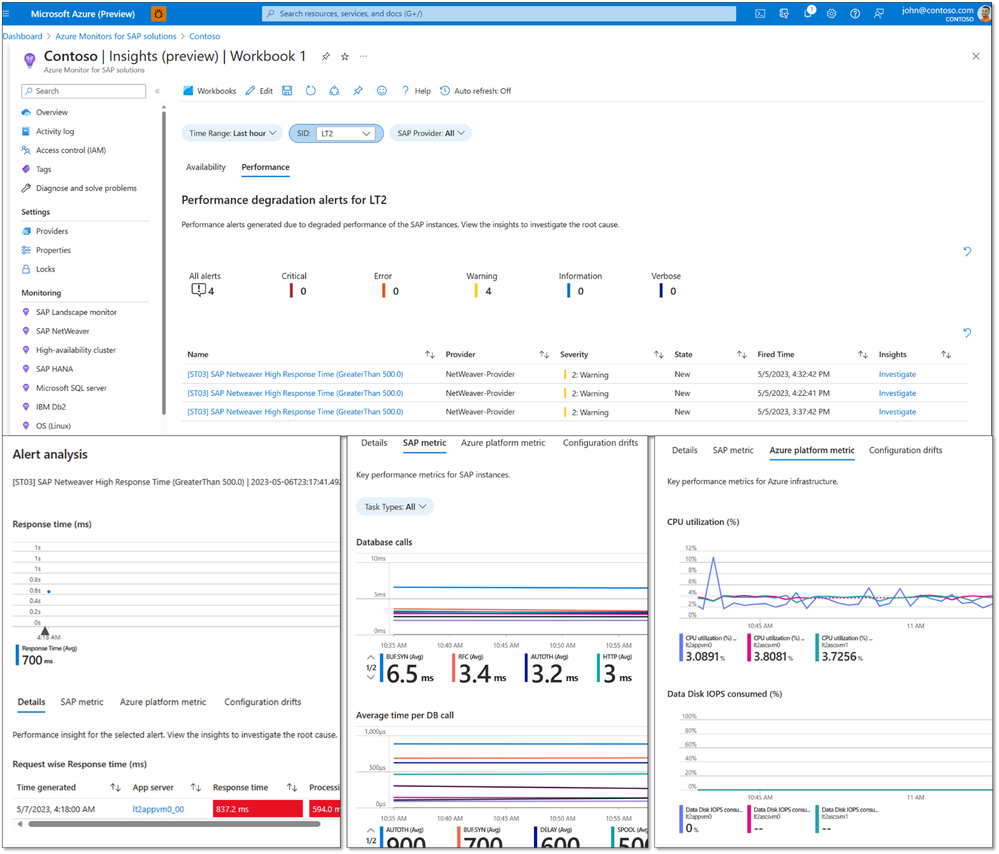Reset alert summary with the undo icon
999x854 pixels.
coord(967,251)
